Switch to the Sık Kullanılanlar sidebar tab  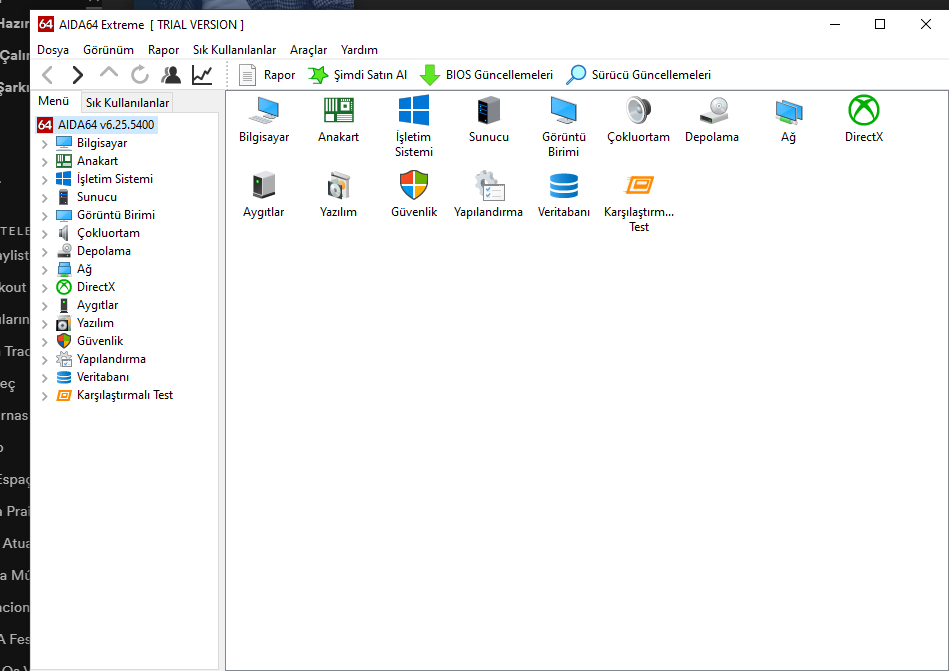tap(127, 103)
